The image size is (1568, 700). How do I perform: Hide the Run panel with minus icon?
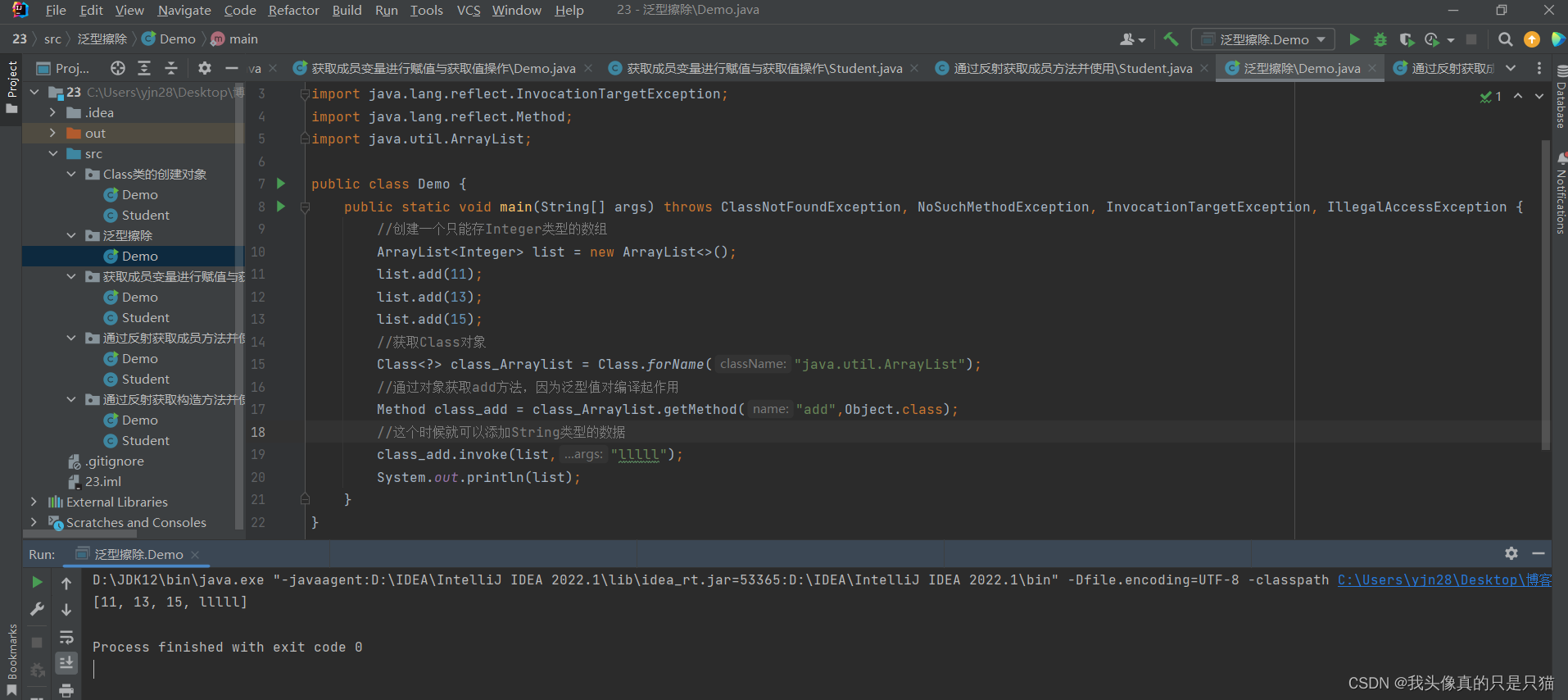click(1539, 553)
